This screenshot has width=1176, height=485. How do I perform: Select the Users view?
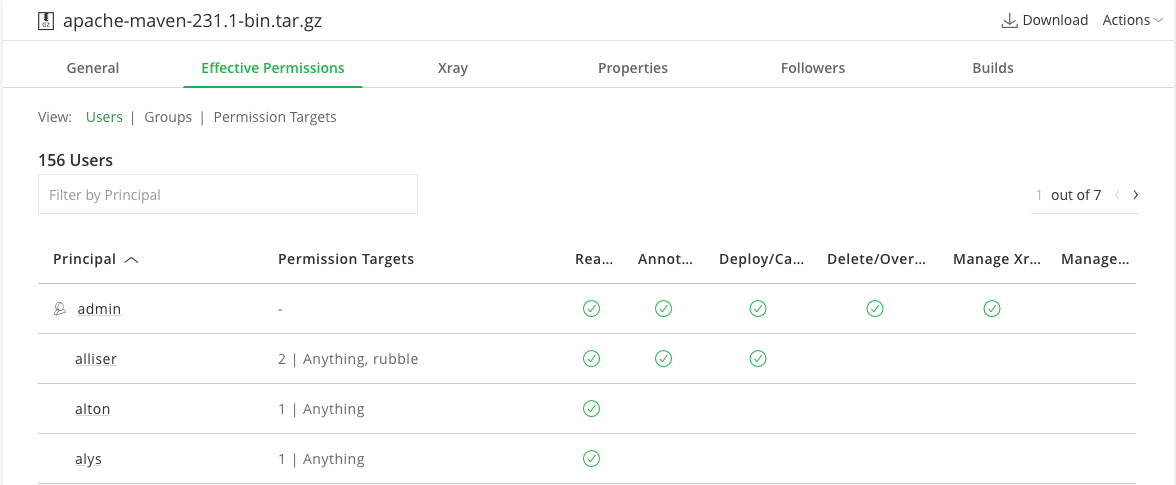104,117
